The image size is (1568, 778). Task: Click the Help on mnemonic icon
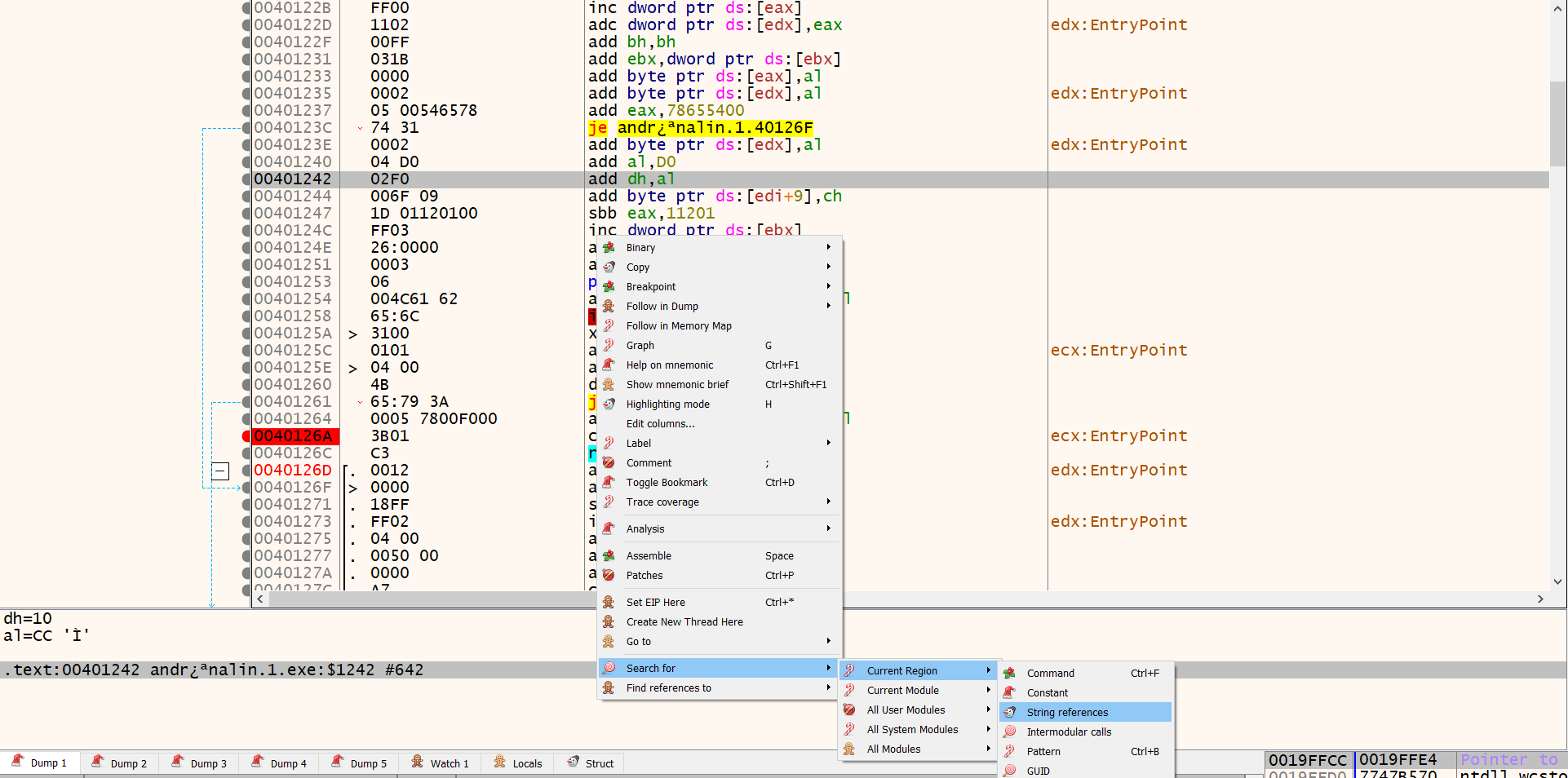click(x=609, y=365)
